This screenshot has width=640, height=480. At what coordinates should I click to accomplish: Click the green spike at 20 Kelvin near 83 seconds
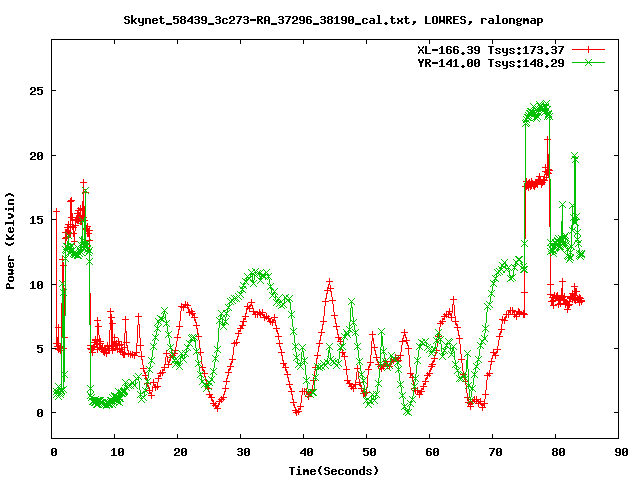[575, 156]
